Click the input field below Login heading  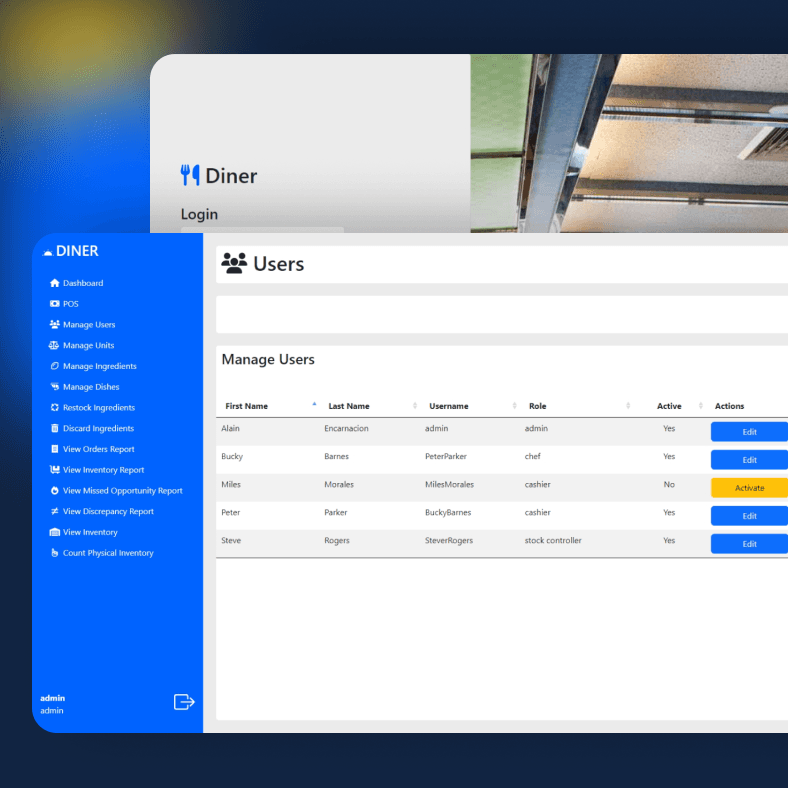click(x=262, y=230)
